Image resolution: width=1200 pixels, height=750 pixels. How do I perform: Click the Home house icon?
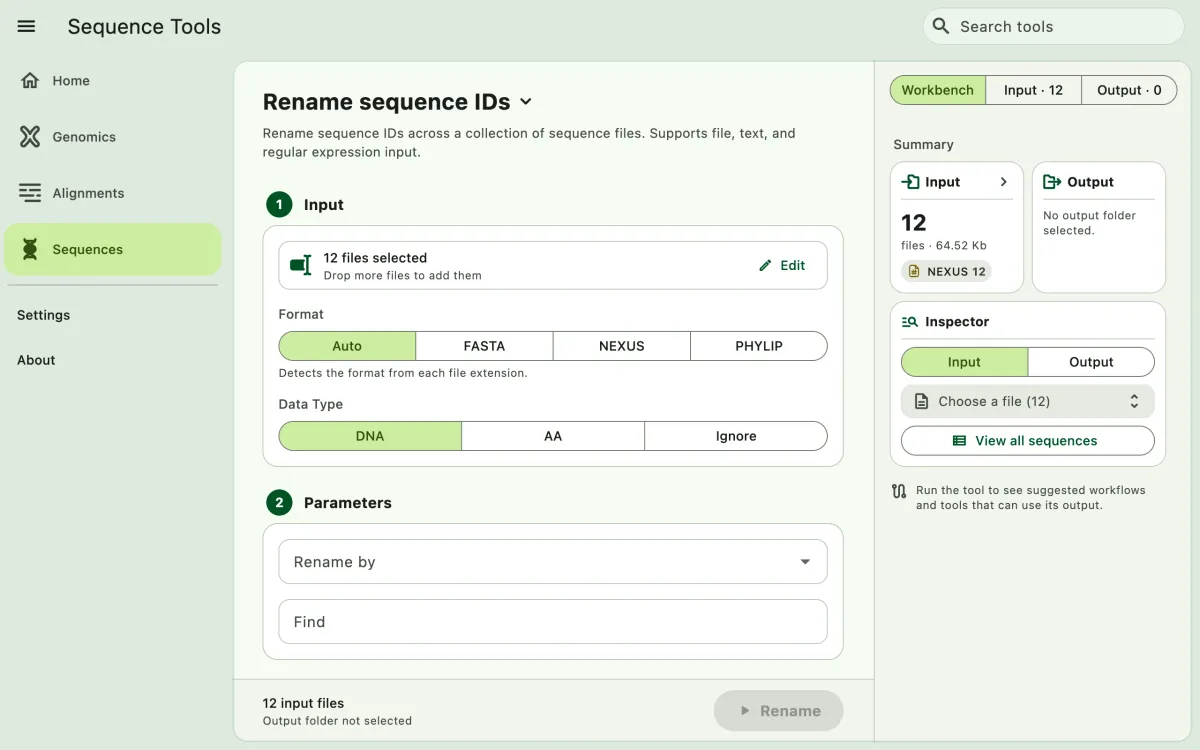click(30, 81)
